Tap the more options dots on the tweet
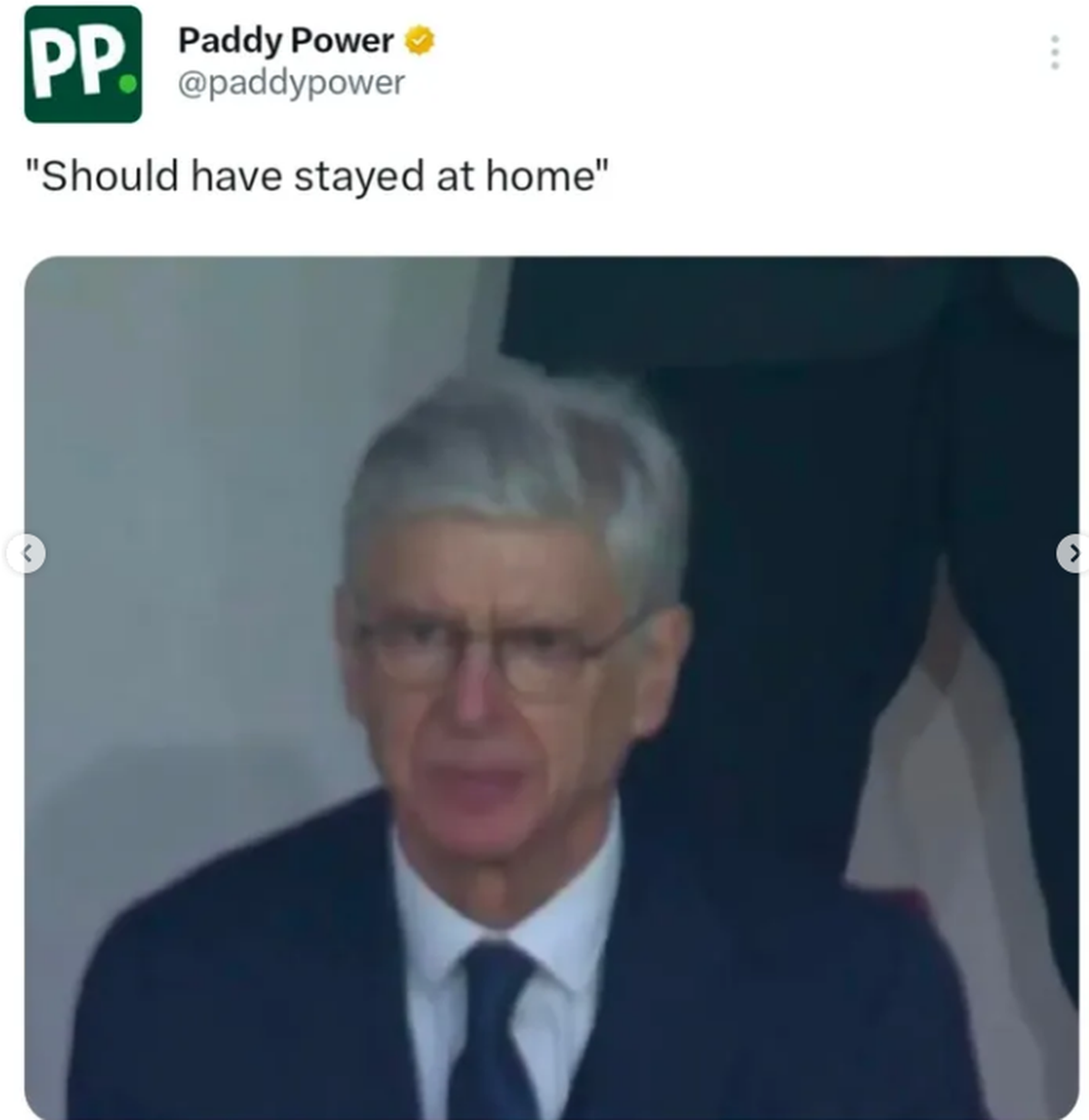Screen dimensions: 1089x1120 click(x=1055, y=53)
